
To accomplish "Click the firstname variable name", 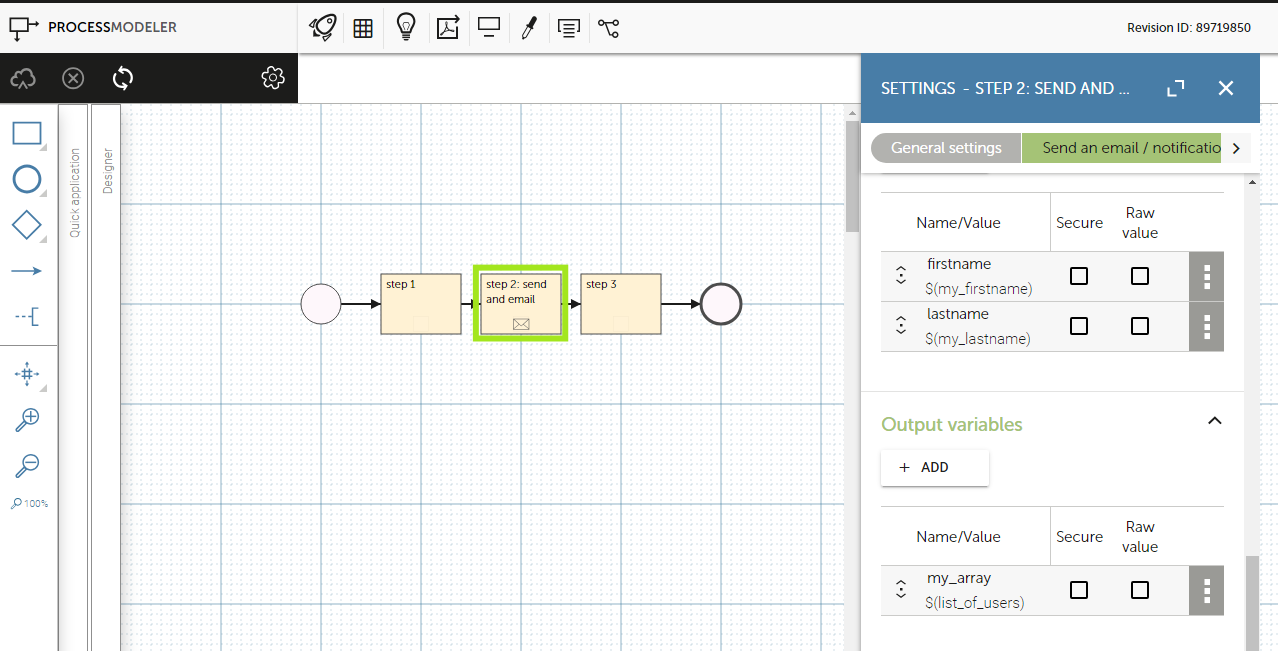I will (x=959, y=264).
